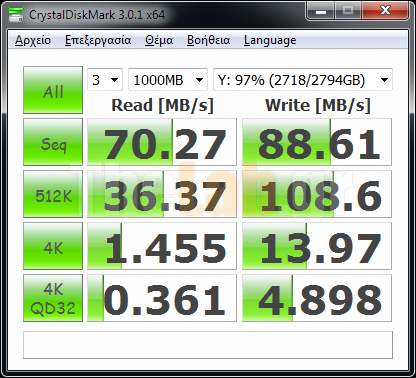Start the Seq benchmark test
The image size is (416, 378).
53,142
